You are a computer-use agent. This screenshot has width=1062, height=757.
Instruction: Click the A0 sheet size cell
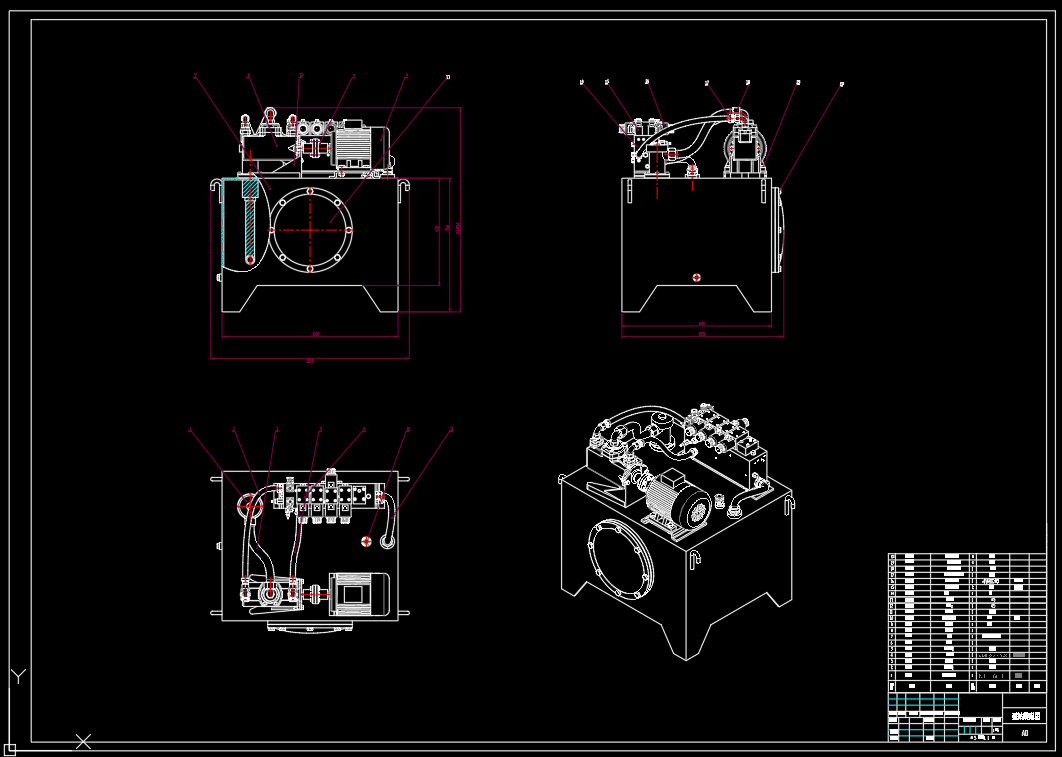click(x=1025, y=733)
